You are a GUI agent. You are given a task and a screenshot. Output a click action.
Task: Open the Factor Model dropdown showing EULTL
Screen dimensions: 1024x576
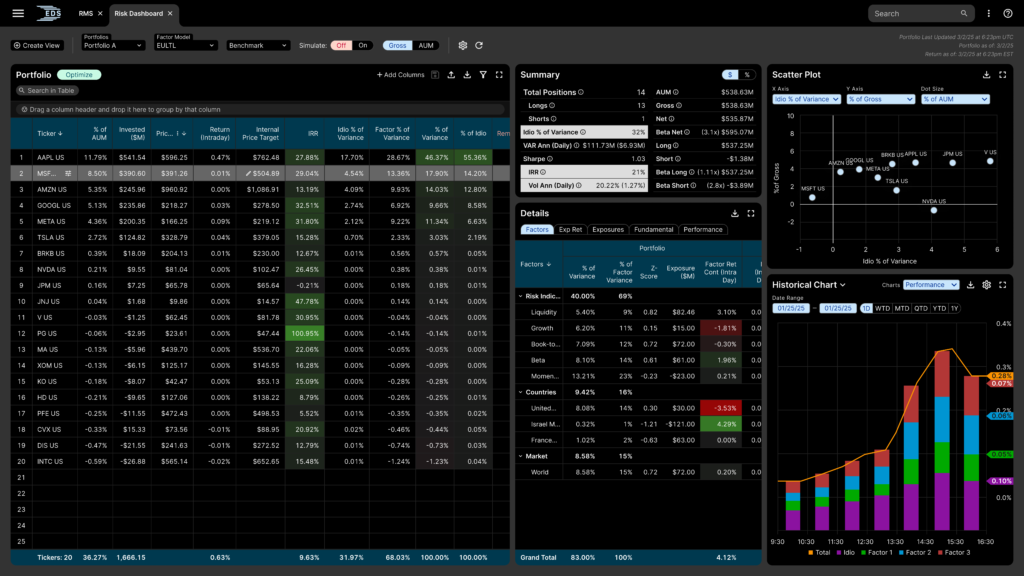(185, 45)
